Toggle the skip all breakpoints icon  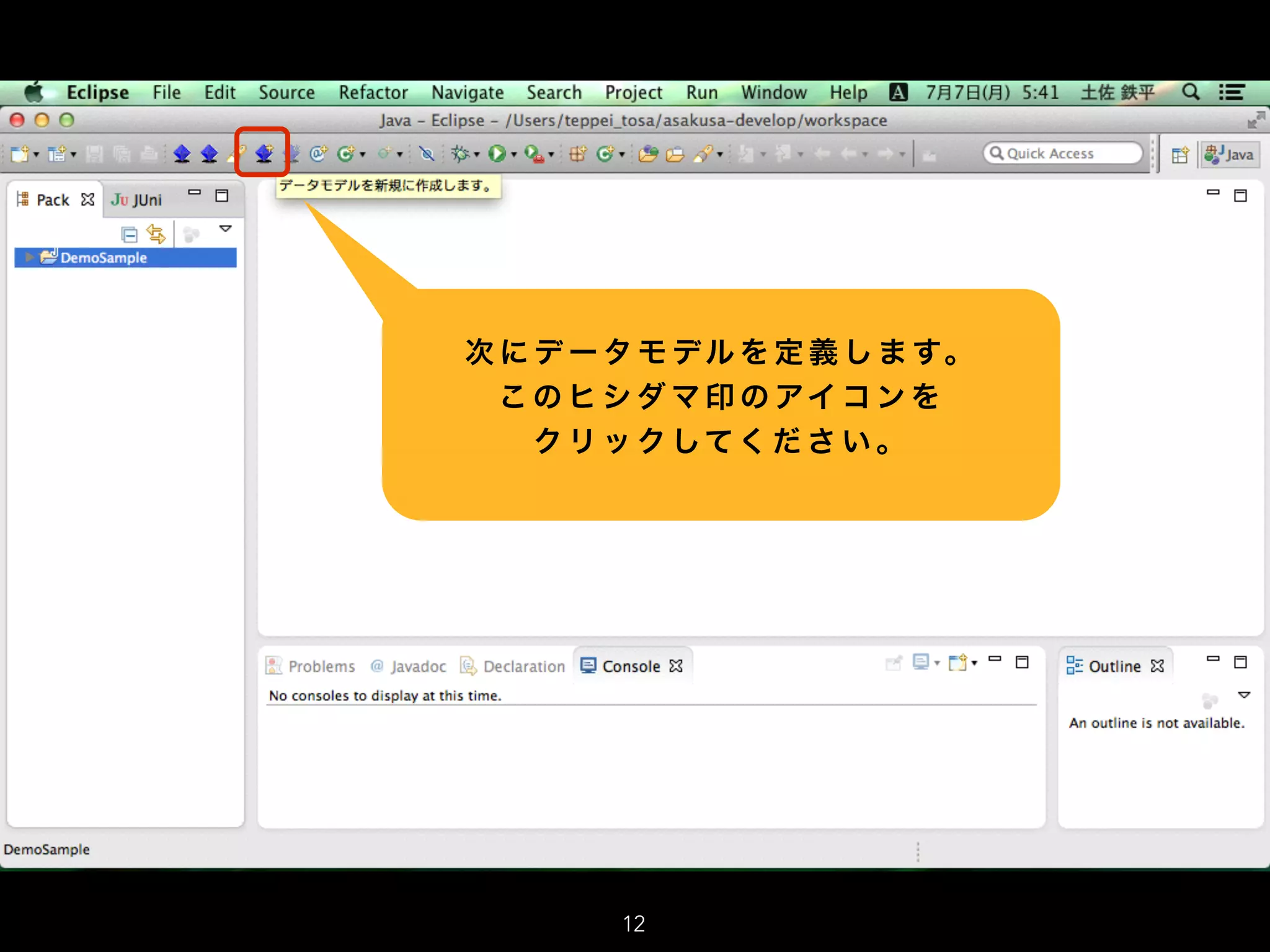(x=427, y=153)
